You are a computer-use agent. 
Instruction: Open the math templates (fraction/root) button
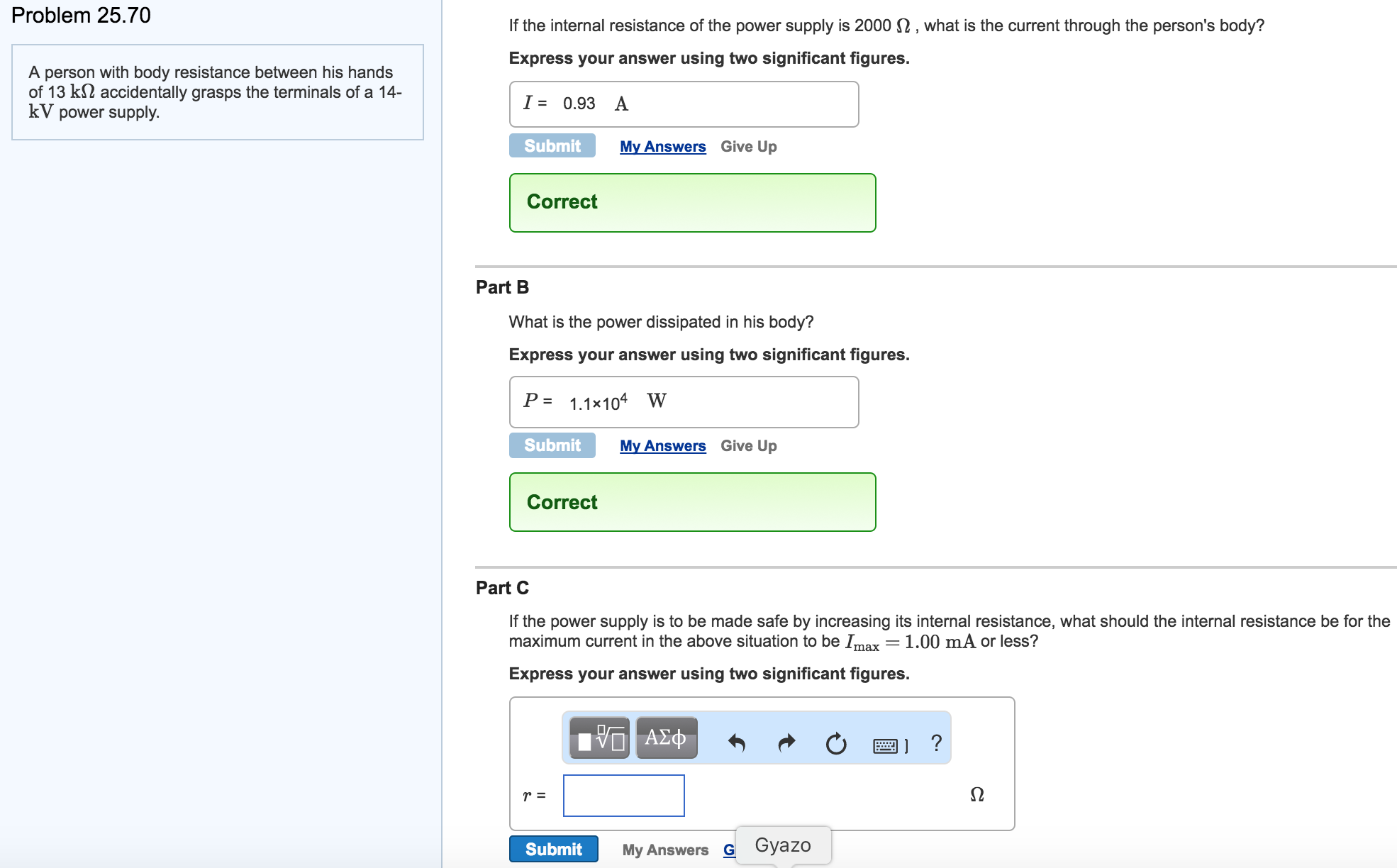coord(599,739)
